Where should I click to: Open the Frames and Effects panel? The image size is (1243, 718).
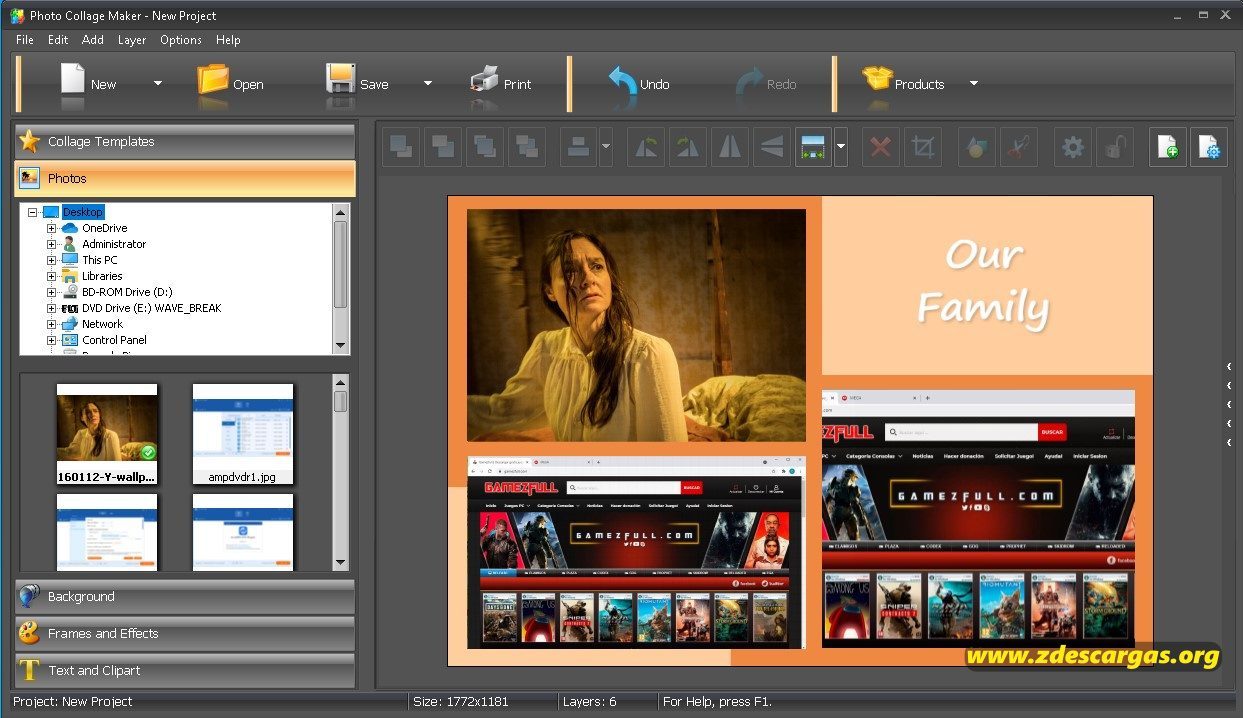pyautogui.click(x=185, y=633)
